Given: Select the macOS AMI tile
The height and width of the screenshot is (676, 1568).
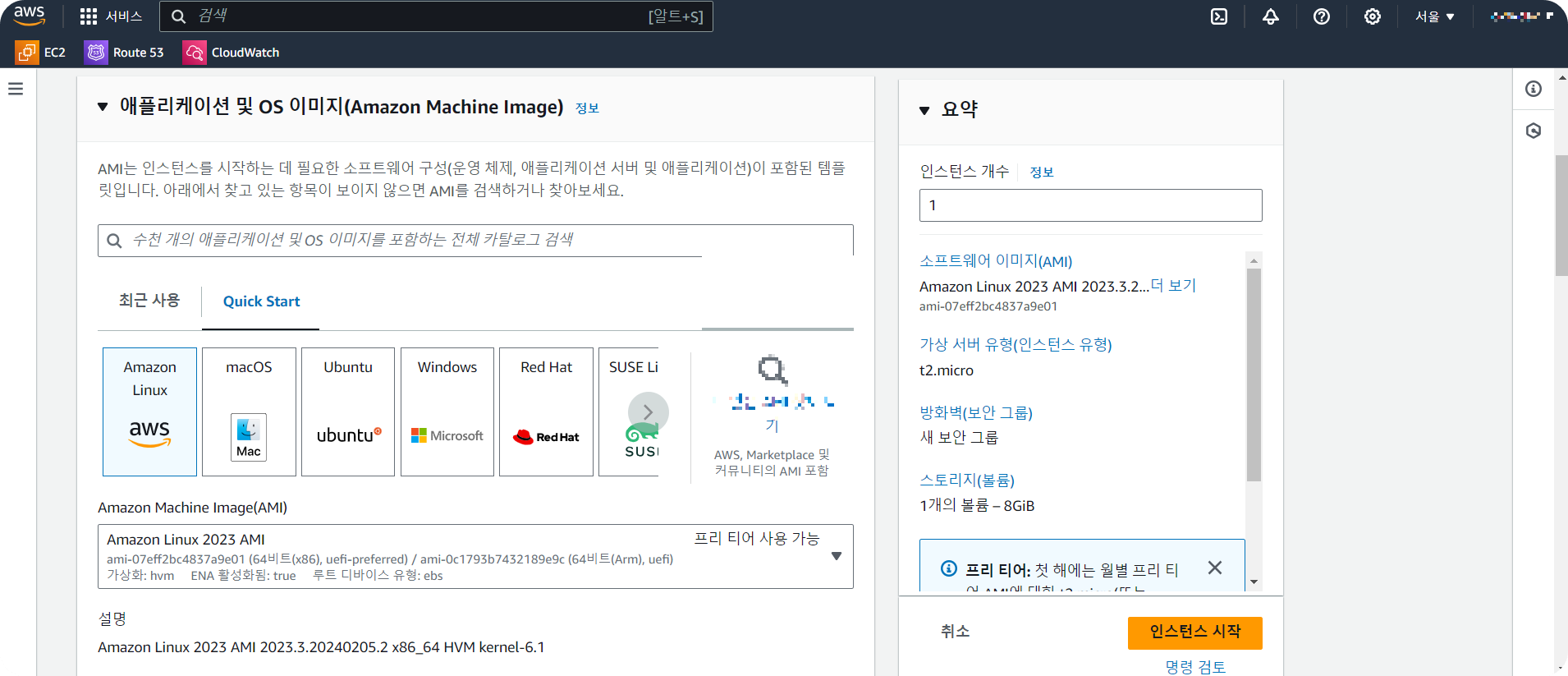Looking at the screenshot, I should pyautogui.click(x=249, y=412).
